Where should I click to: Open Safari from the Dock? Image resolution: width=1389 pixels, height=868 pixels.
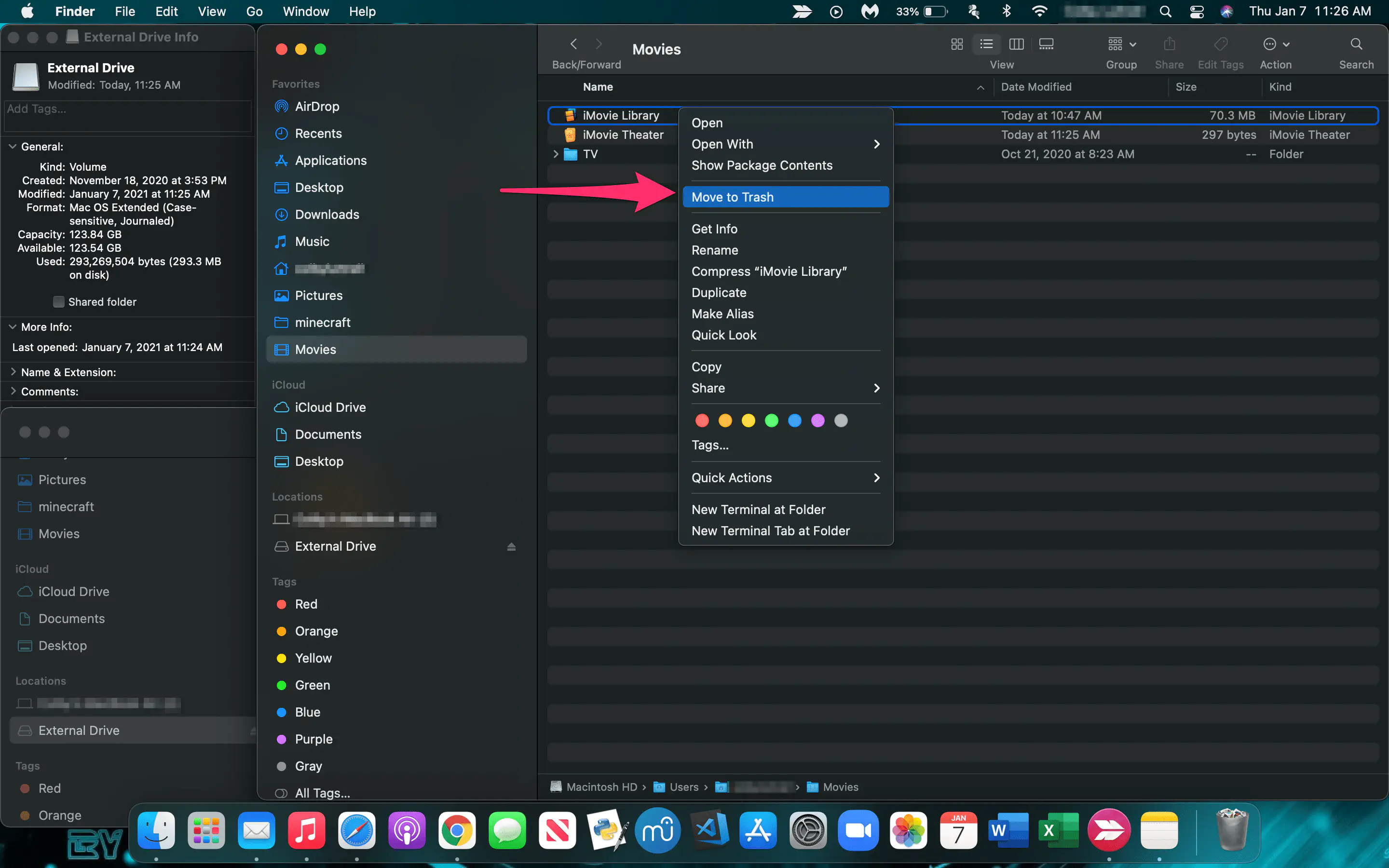(356, 830)
